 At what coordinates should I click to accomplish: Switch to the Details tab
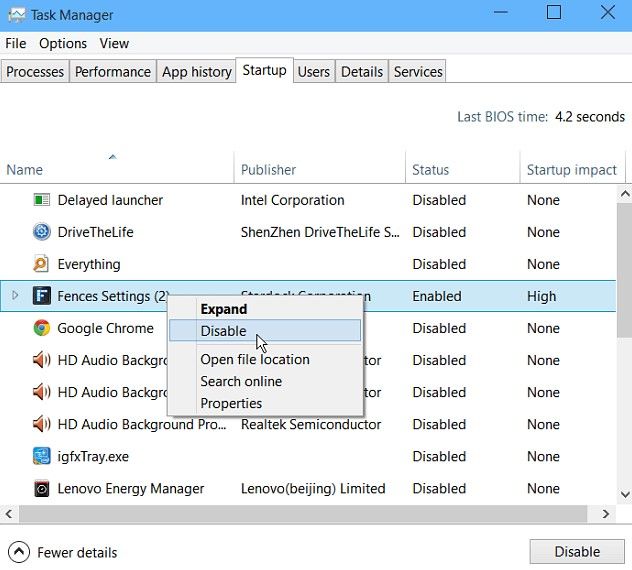tap(362, 72)
